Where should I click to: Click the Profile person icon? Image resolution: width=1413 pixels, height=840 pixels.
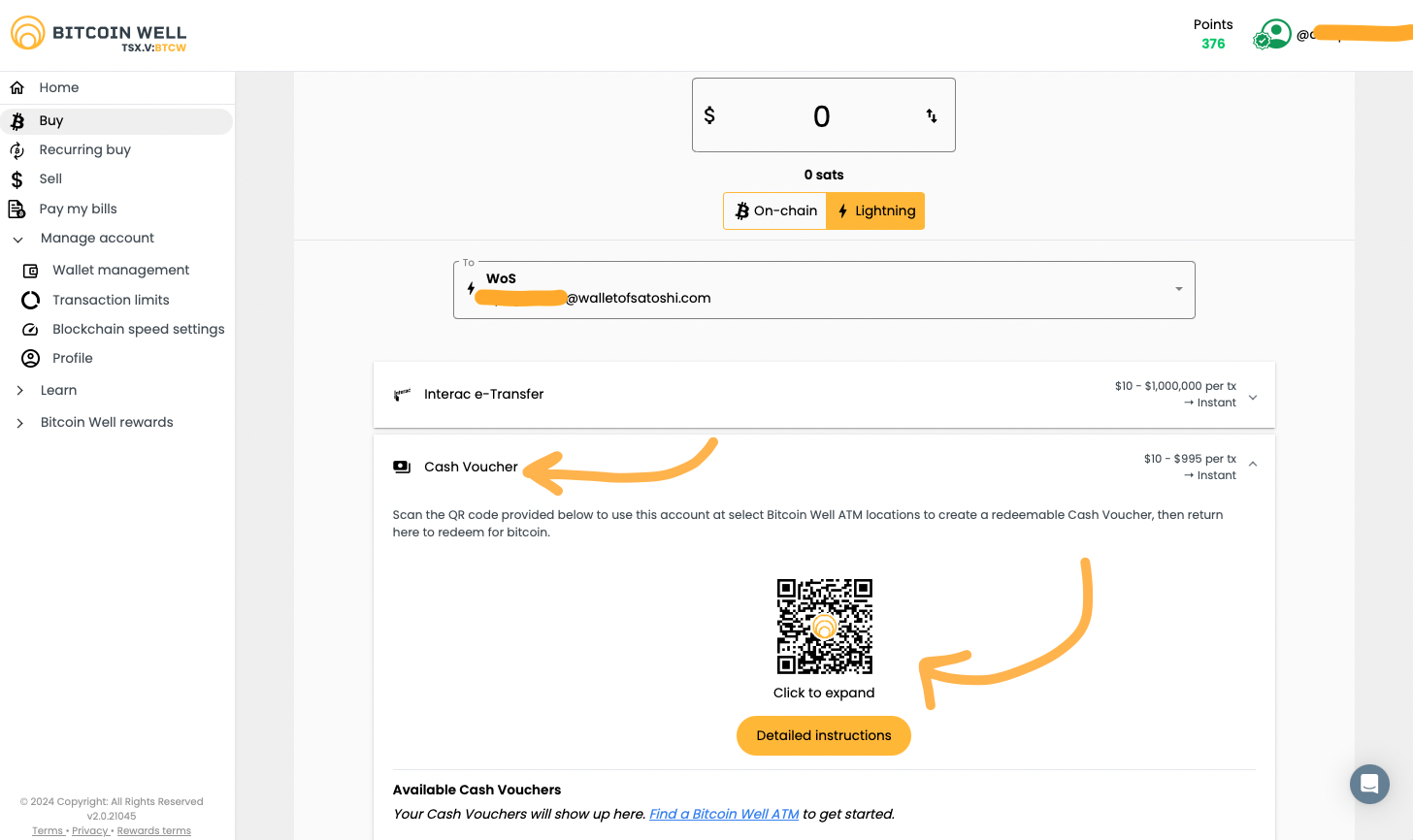(30, 358)
